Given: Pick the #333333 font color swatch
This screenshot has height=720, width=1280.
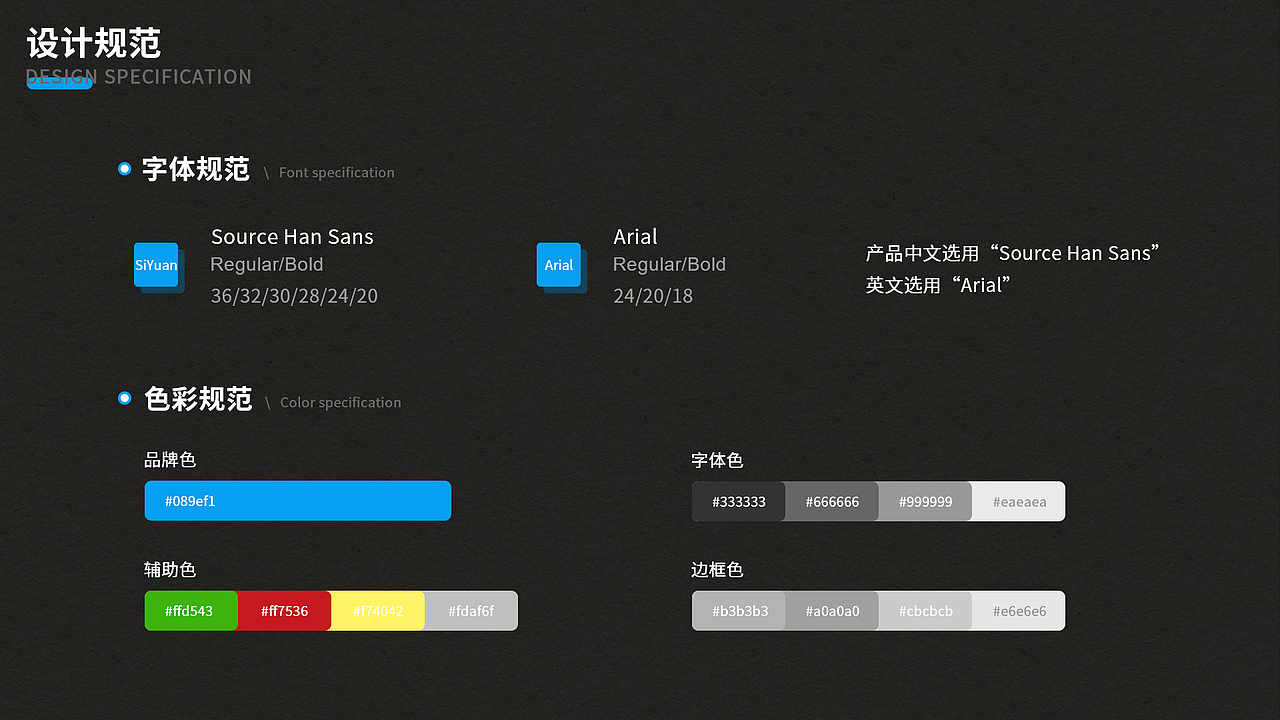Looking at the screenshot, I should click(738, 502).
